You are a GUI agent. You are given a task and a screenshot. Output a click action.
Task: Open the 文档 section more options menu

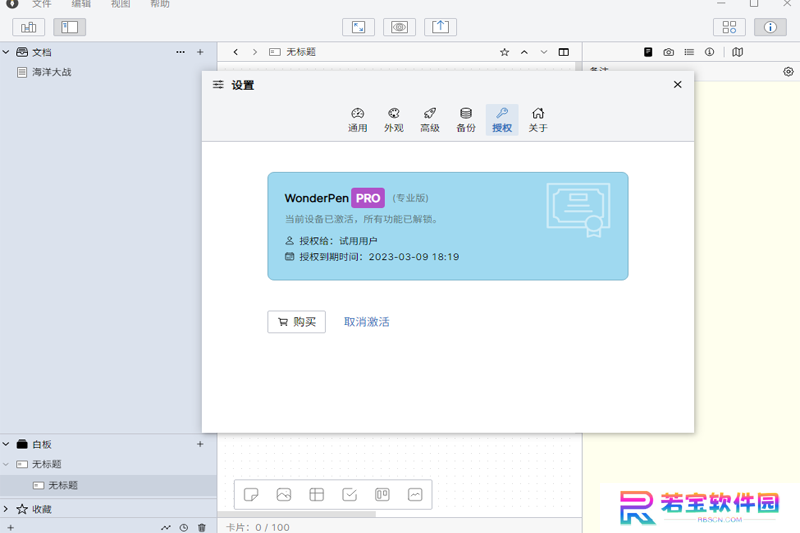click(x=180, y=52)
